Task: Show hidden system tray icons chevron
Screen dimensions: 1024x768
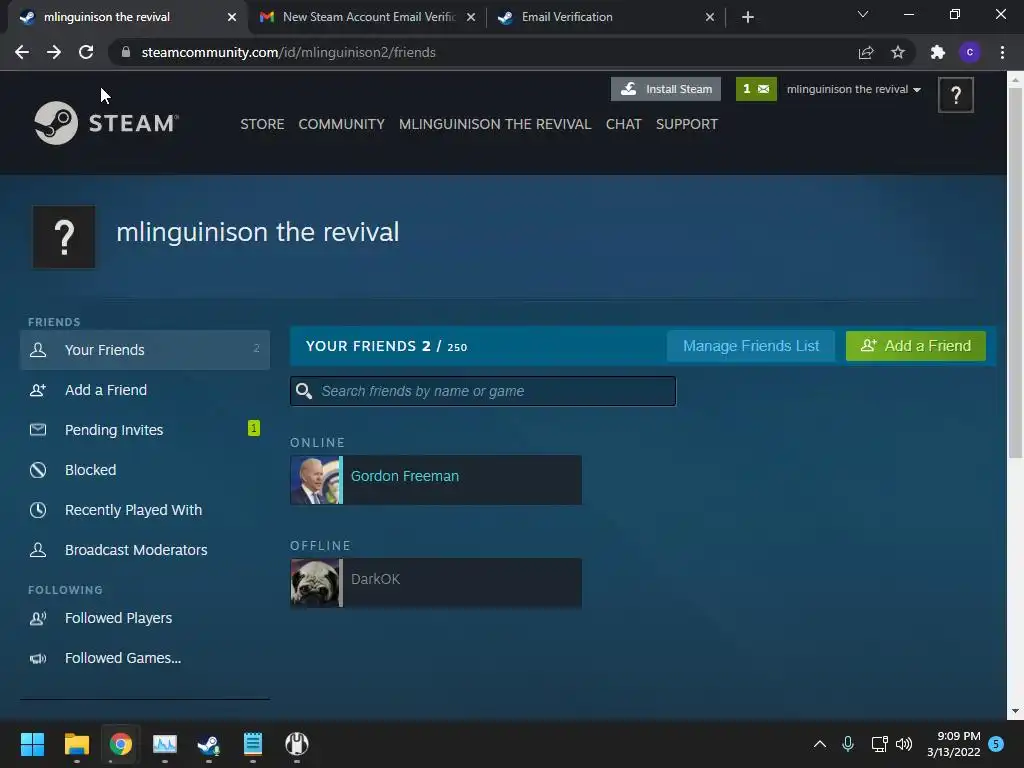Action: point(820,744)
